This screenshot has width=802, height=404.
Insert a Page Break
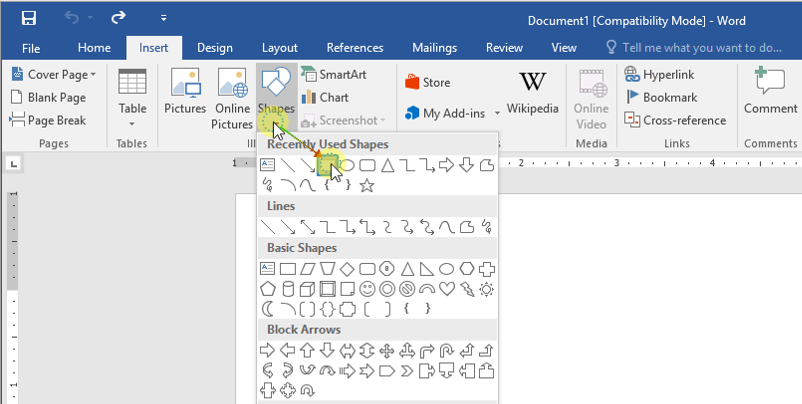tap(48, 121)
